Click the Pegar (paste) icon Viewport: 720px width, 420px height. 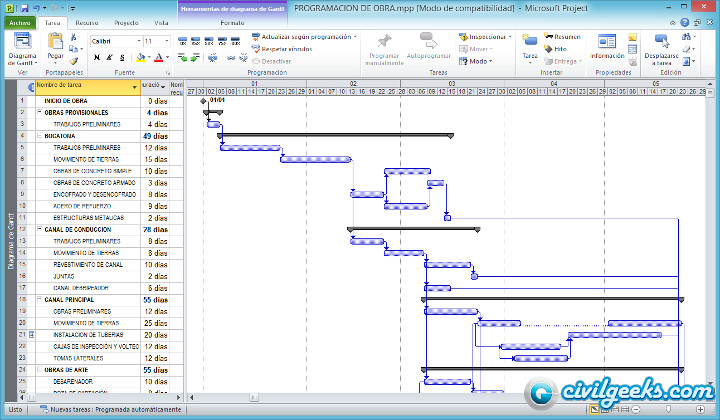55,45
